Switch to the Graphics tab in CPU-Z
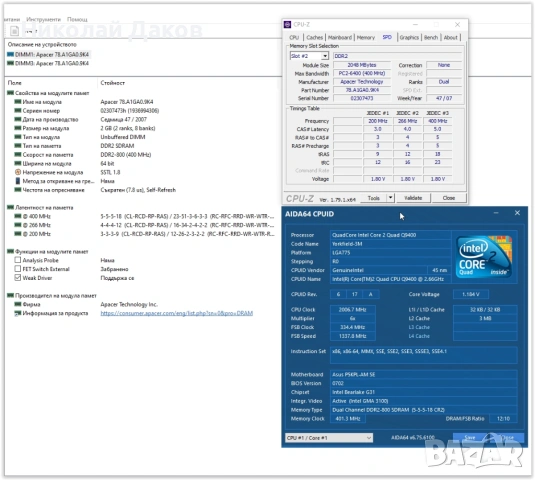Viewport: 535px width, 480px height. click(409, 38)
